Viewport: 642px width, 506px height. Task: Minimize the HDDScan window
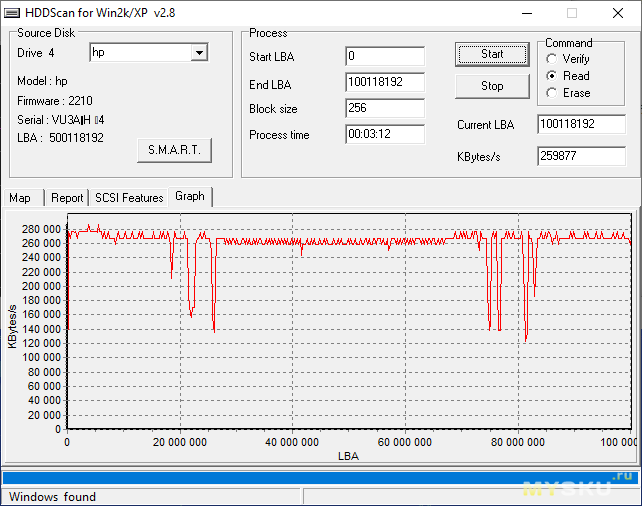(x=525, y=13)
